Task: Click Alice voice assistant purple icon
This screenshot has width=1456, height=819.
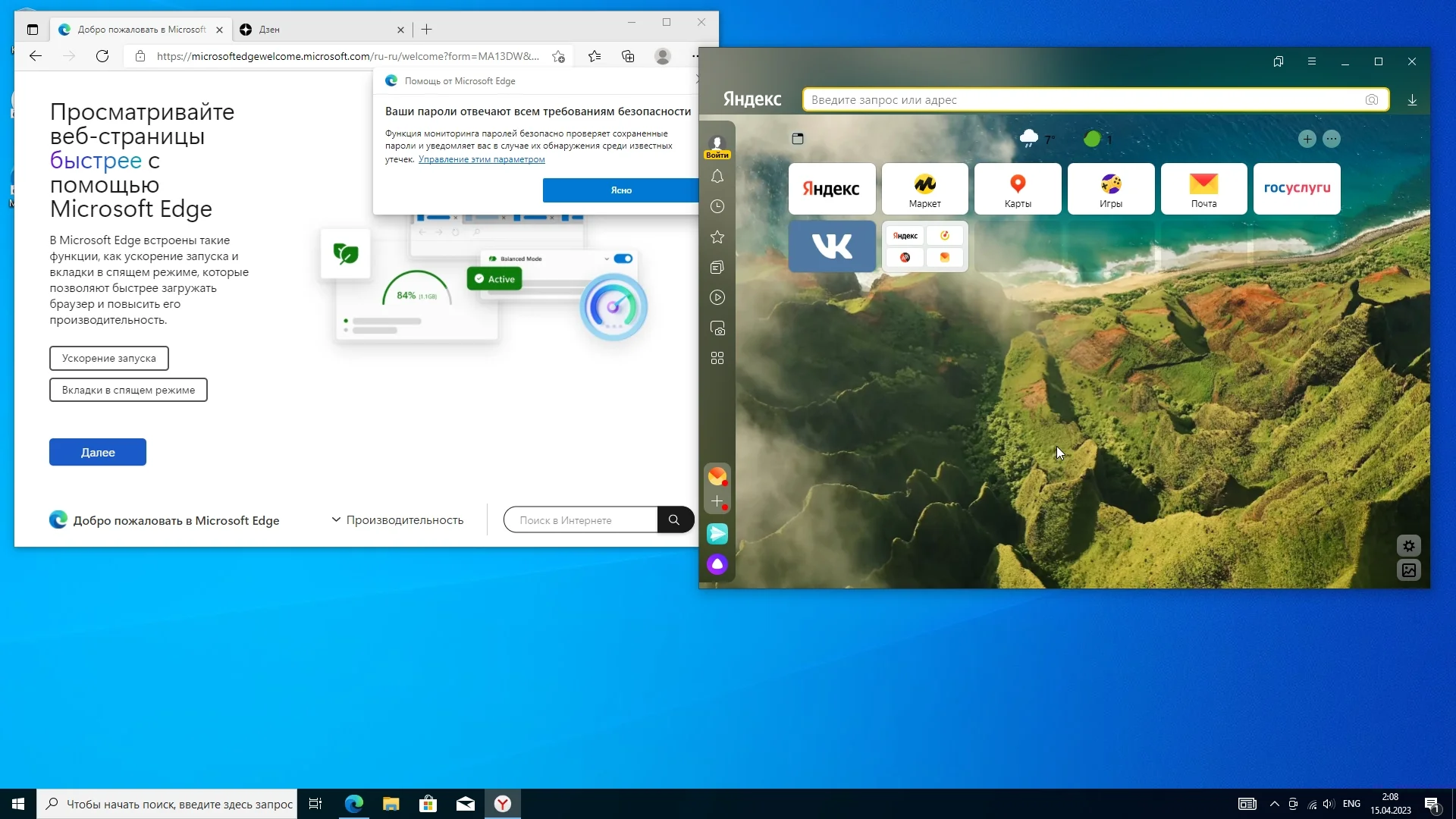Action: 717,564
